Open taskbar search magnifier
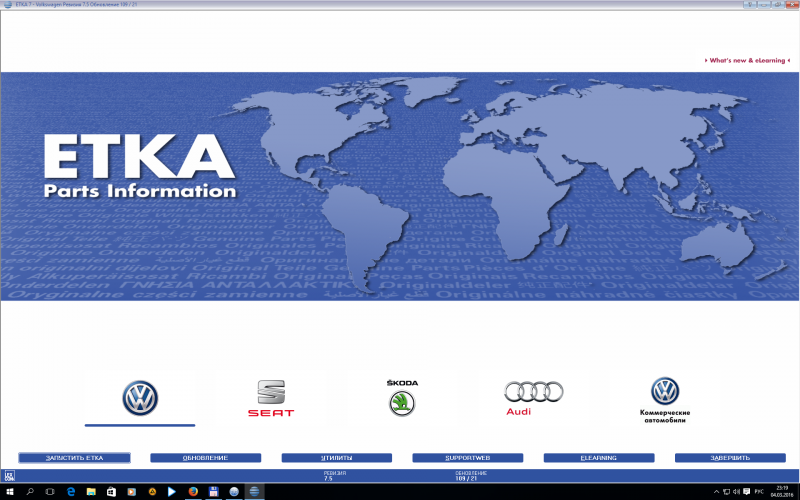The height and width of the screenshot is (500, 800). 30,492
